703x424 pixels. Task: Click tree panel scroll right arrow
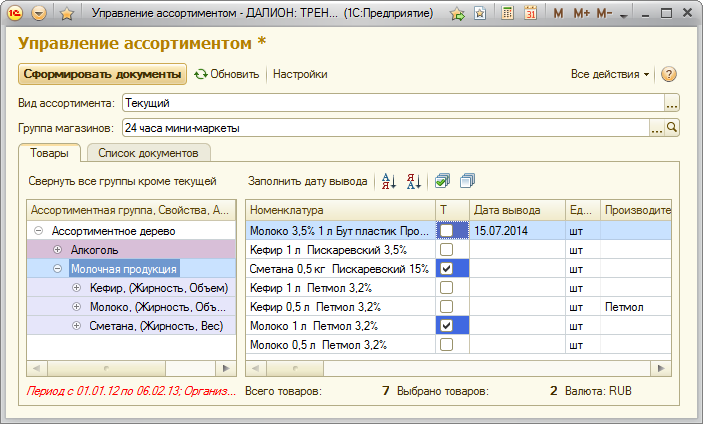tap(226, 368)
